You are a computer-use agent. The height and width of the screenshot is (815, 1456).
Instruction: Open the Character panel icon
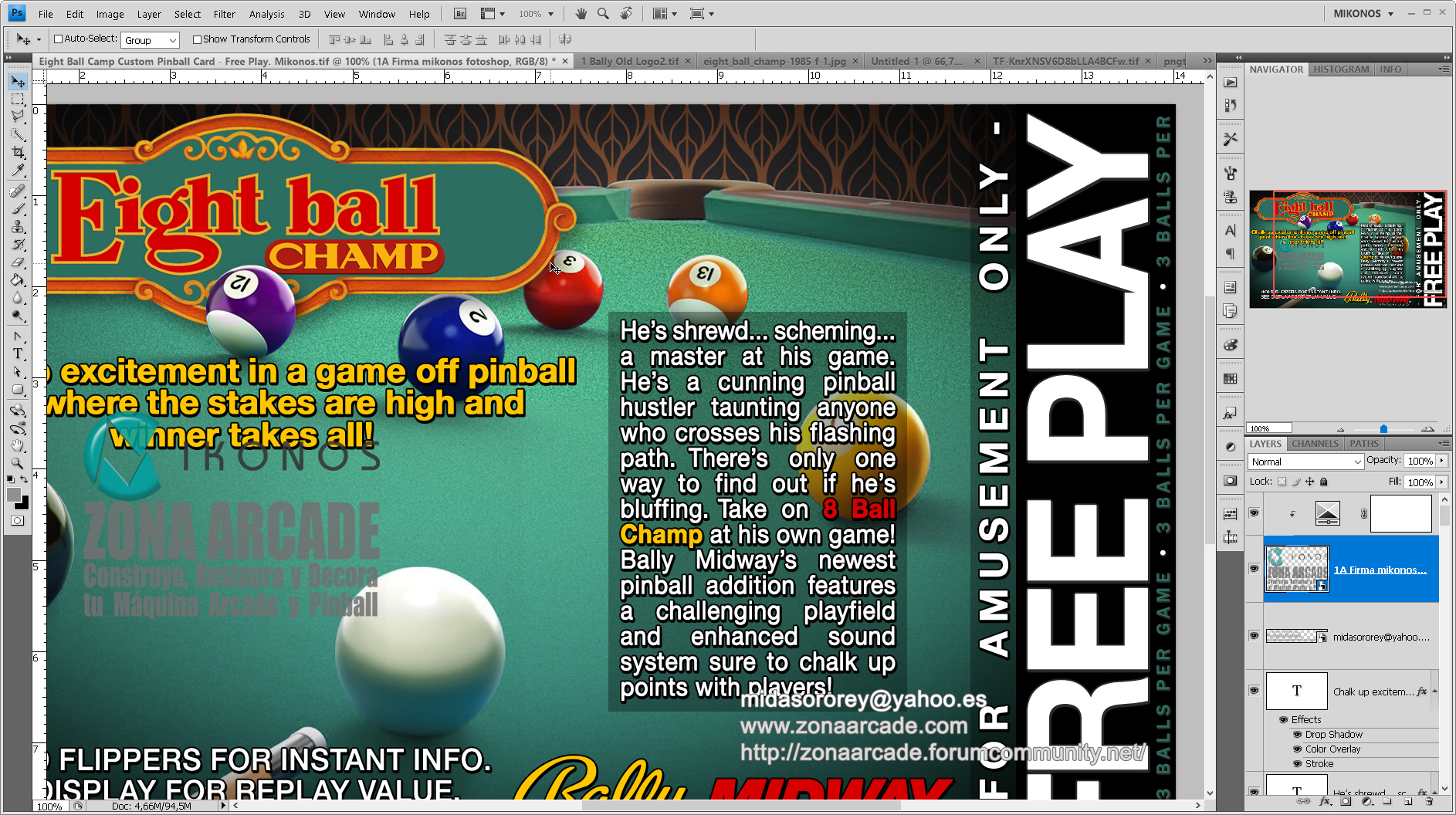click(x=1230, y=230)
